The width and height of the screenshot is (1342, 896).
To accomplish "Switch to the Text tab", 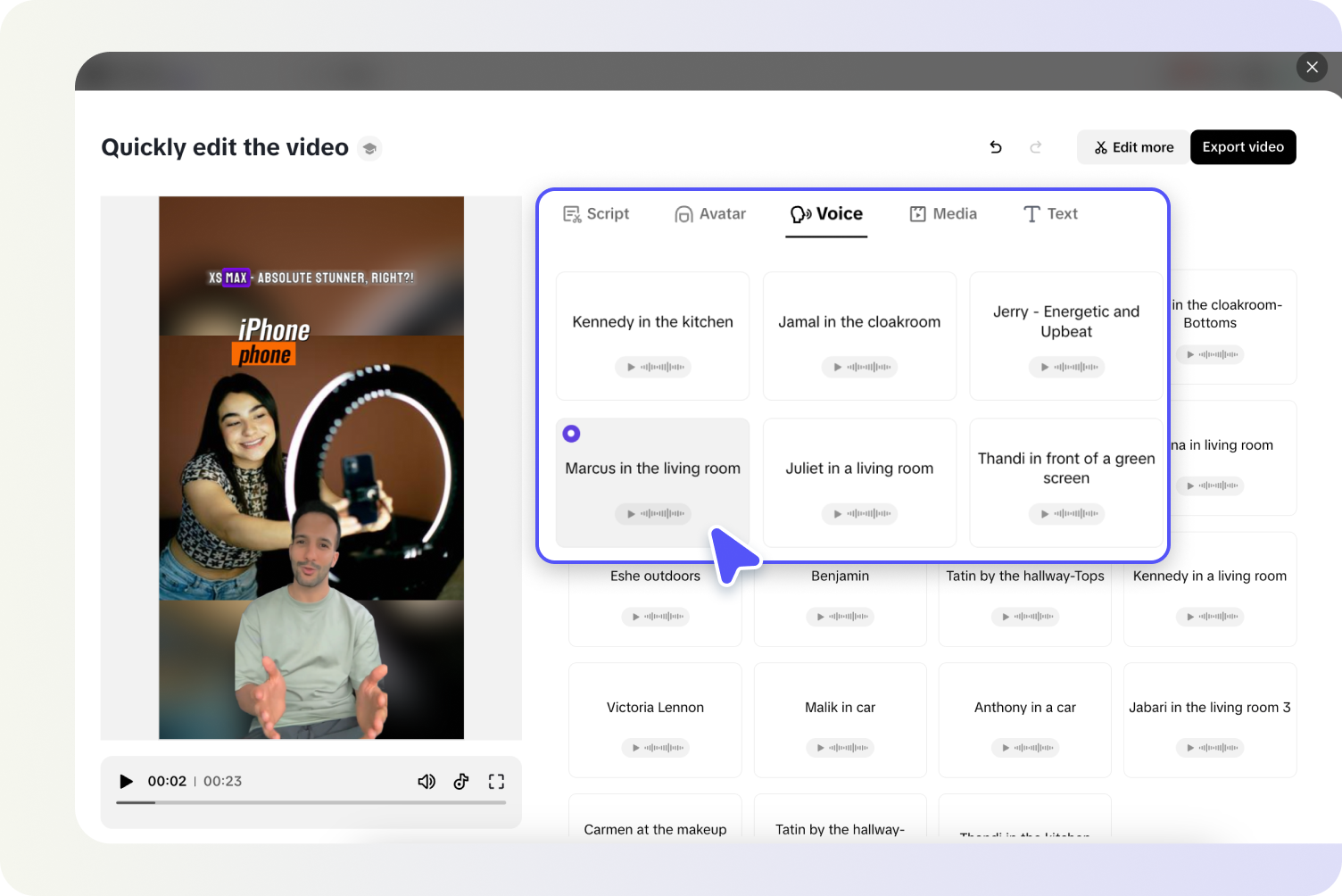I will [1050, 213].
